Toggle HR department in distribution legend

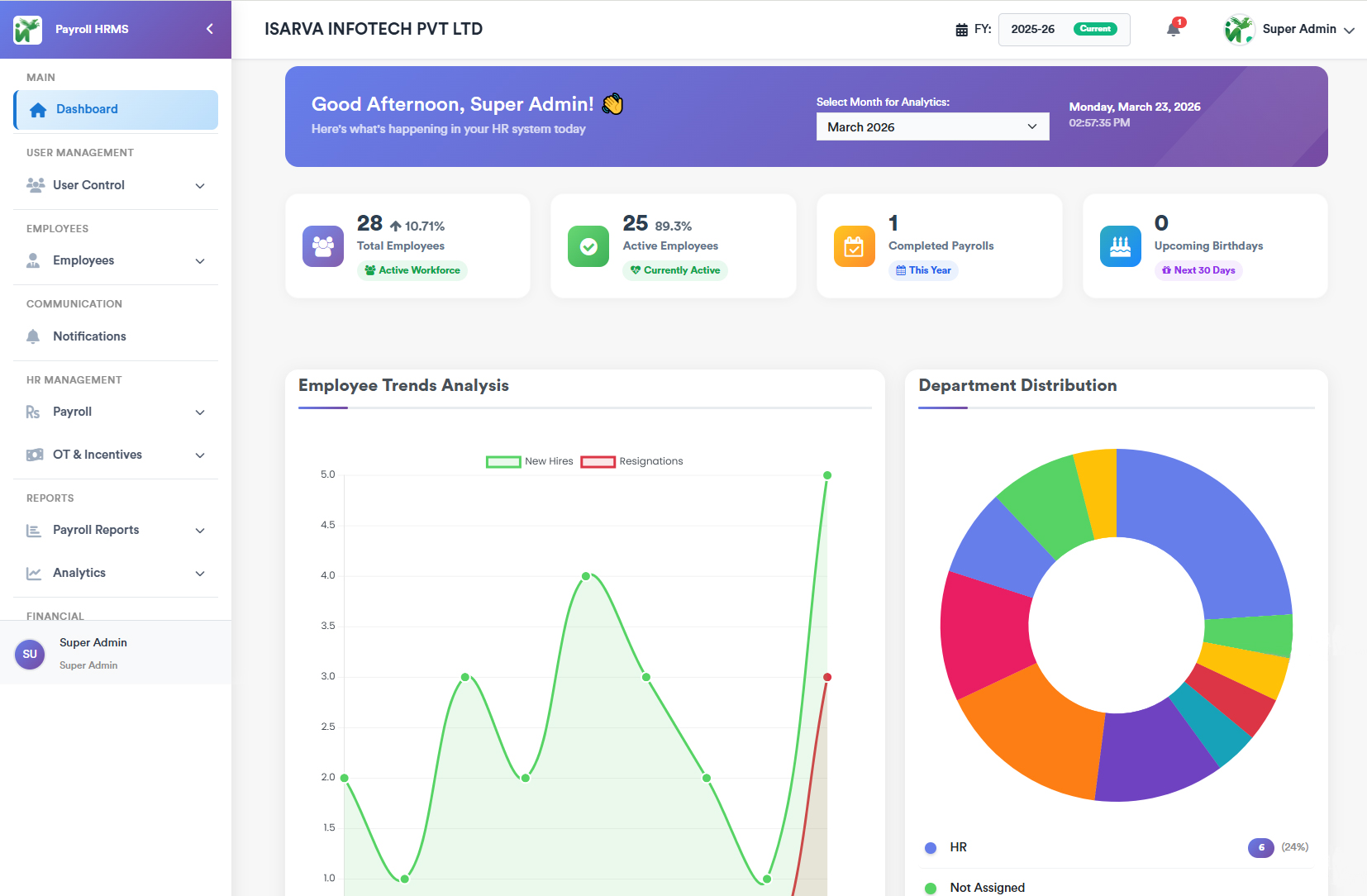[958, 847]
